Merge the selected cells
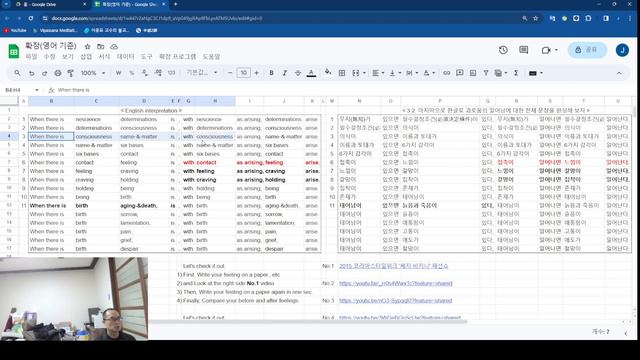The image size is (640, 360). click(x=356, y=73)
